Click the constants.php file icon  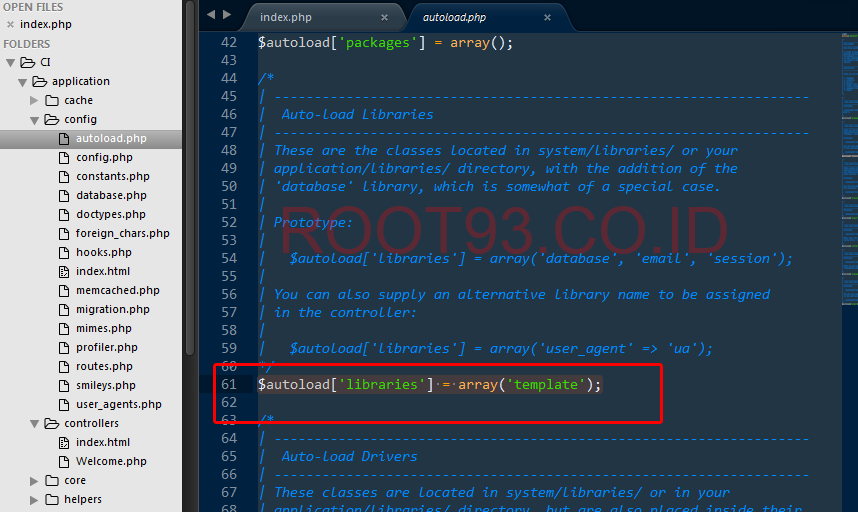pyautogui.click(x=64, y=177)
